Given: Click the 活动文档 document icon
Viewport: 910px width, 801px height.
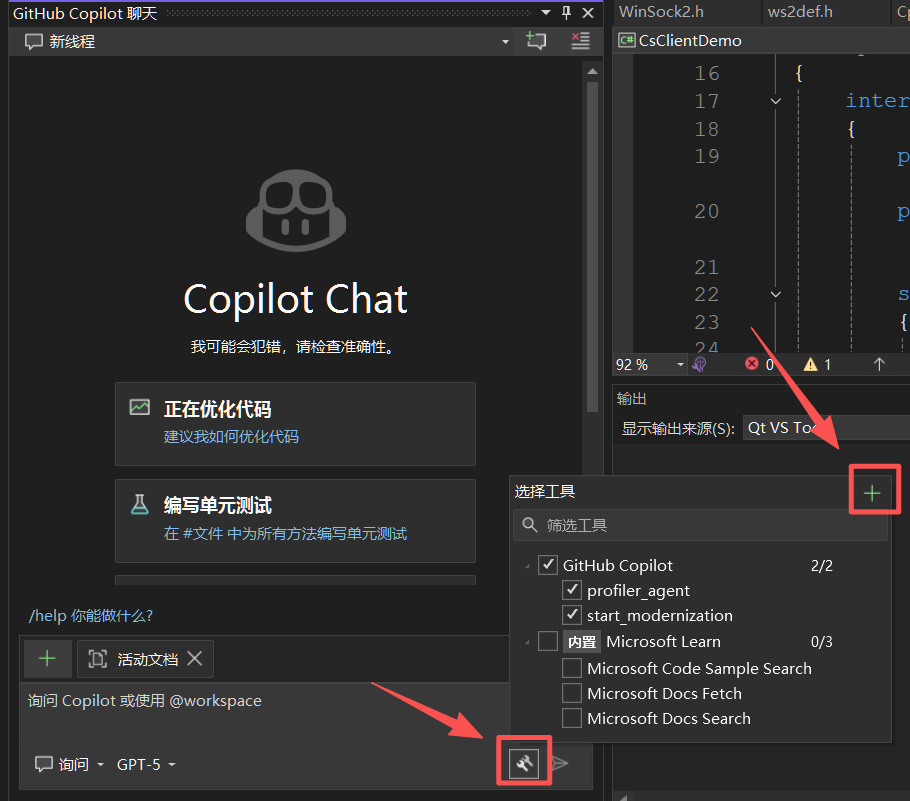Looking at the screenshot, I should pos(98,659).
